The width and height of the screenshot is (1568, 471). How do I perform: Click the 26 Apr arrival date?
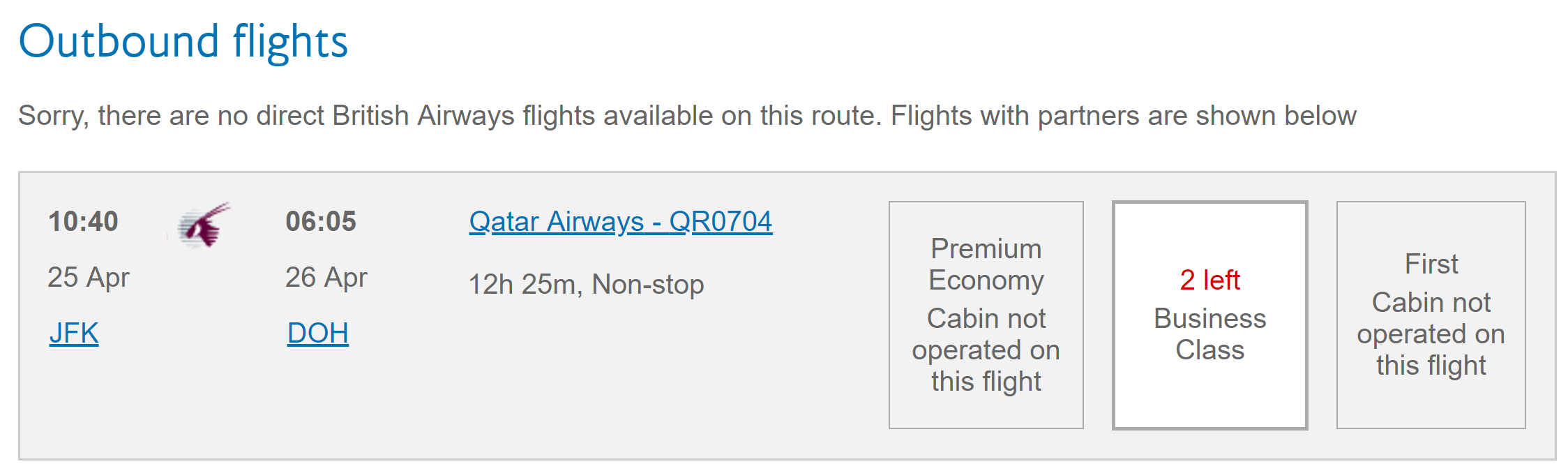(x=326, y=277)
